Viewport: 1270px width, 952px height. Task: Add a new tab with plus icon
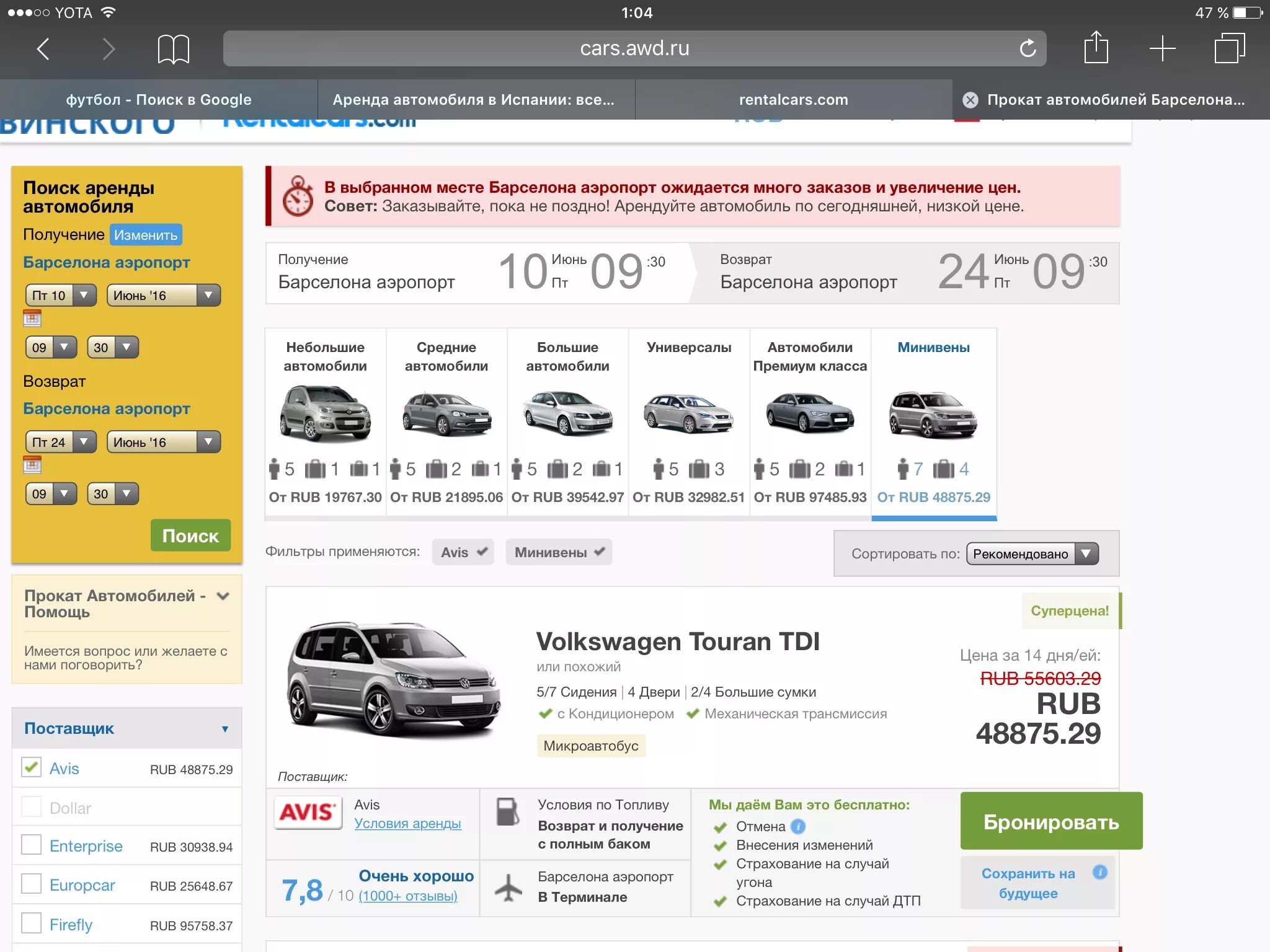click(1162, 48)
